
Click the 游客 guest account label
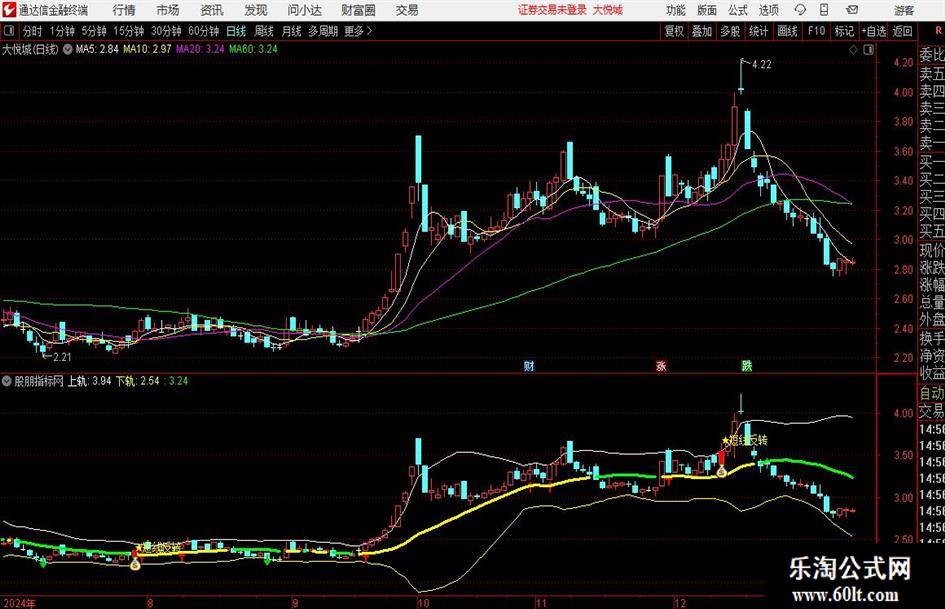904,10
